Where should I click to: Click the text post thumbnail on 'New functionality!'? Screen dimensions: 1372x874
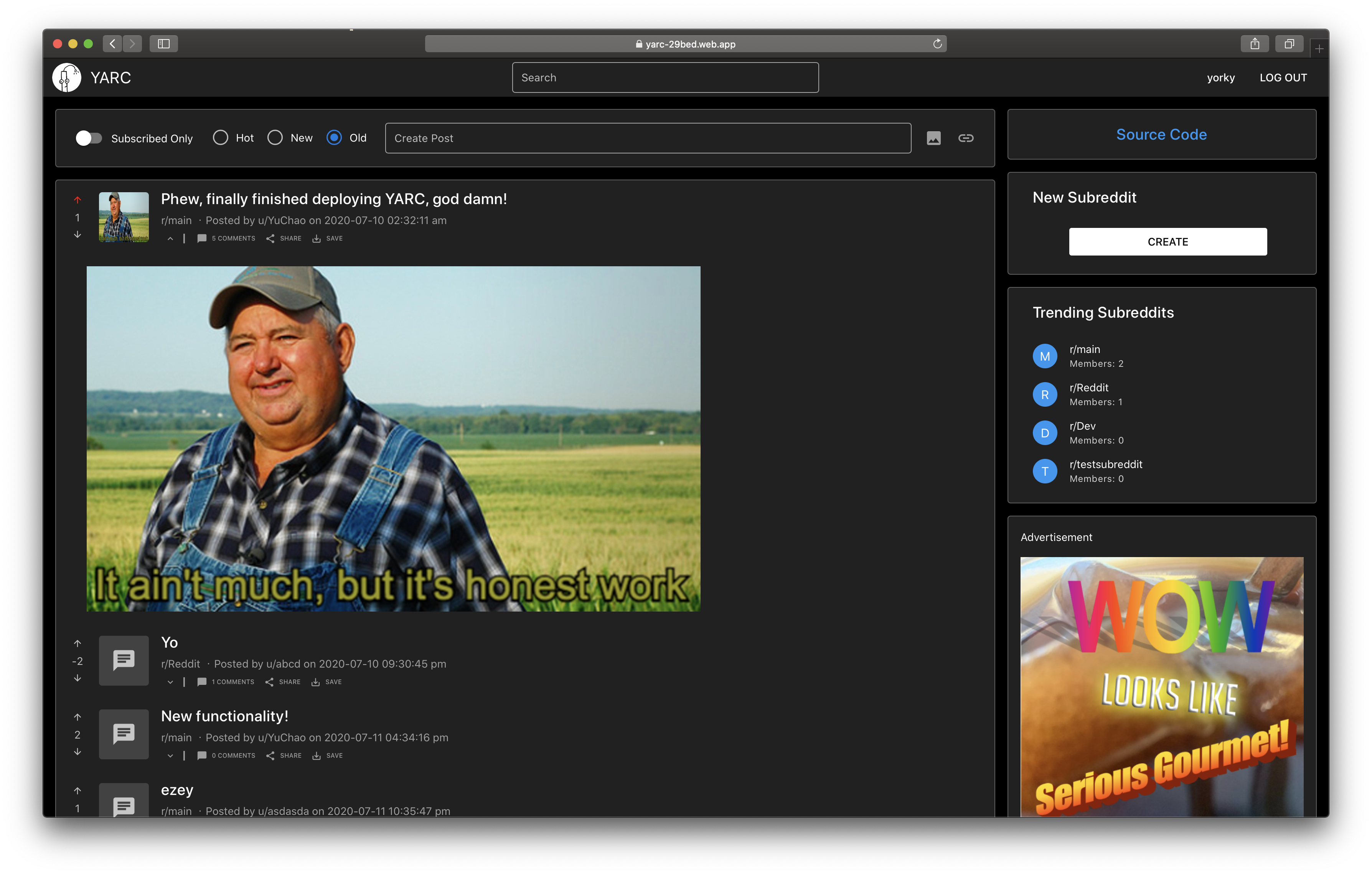124,734
